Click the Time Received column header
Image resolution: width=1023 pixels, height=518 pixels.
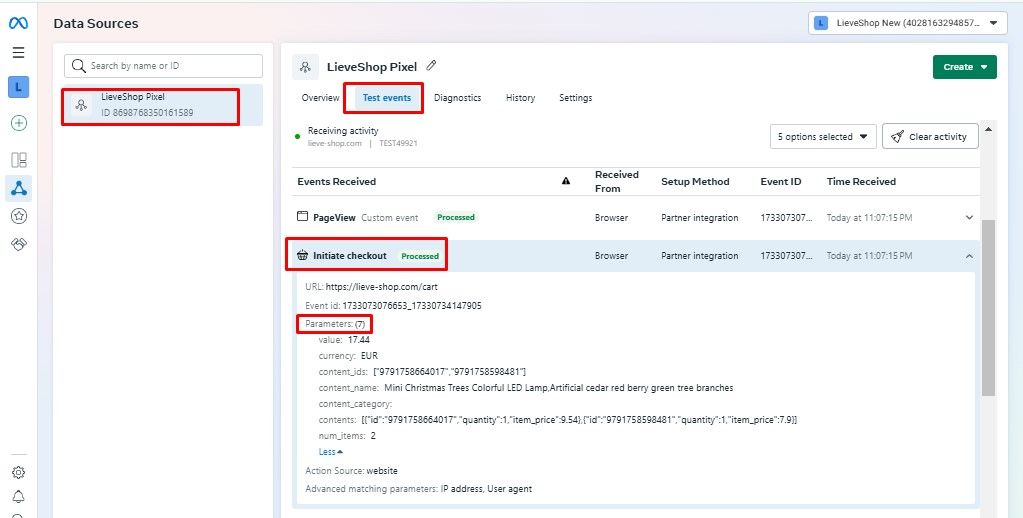click(861, 181)
